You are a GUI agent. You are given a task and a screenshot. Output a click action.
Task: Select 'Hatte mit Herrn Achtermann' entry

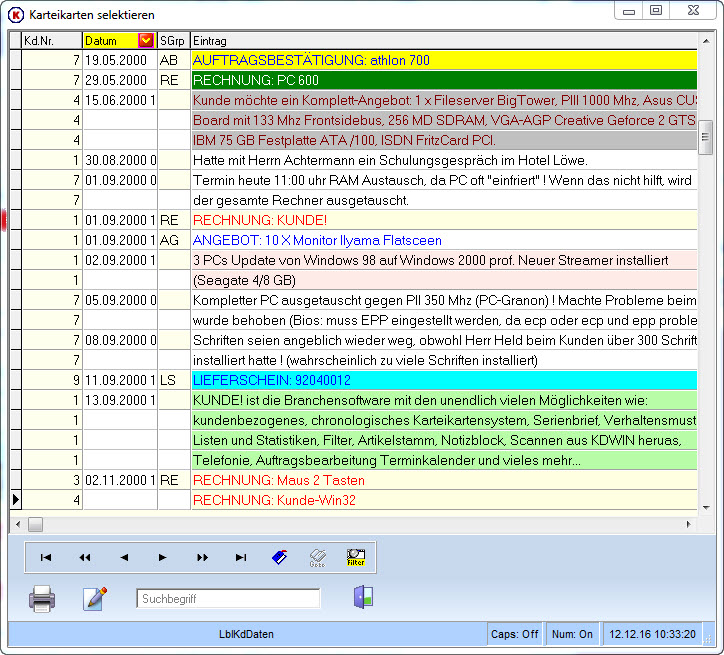pyautogui.click(x=444, y=160)
